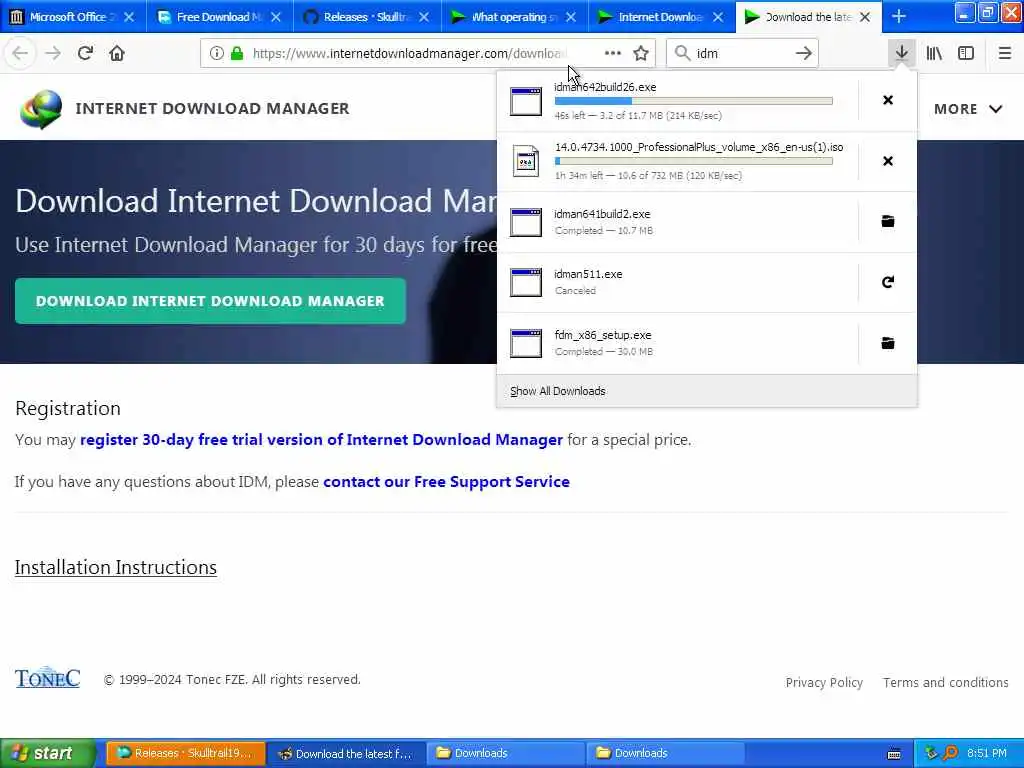The image size is (1024, 768).
Task: Open the Firefox hamburger menu
Action: tap(1004, 54)
